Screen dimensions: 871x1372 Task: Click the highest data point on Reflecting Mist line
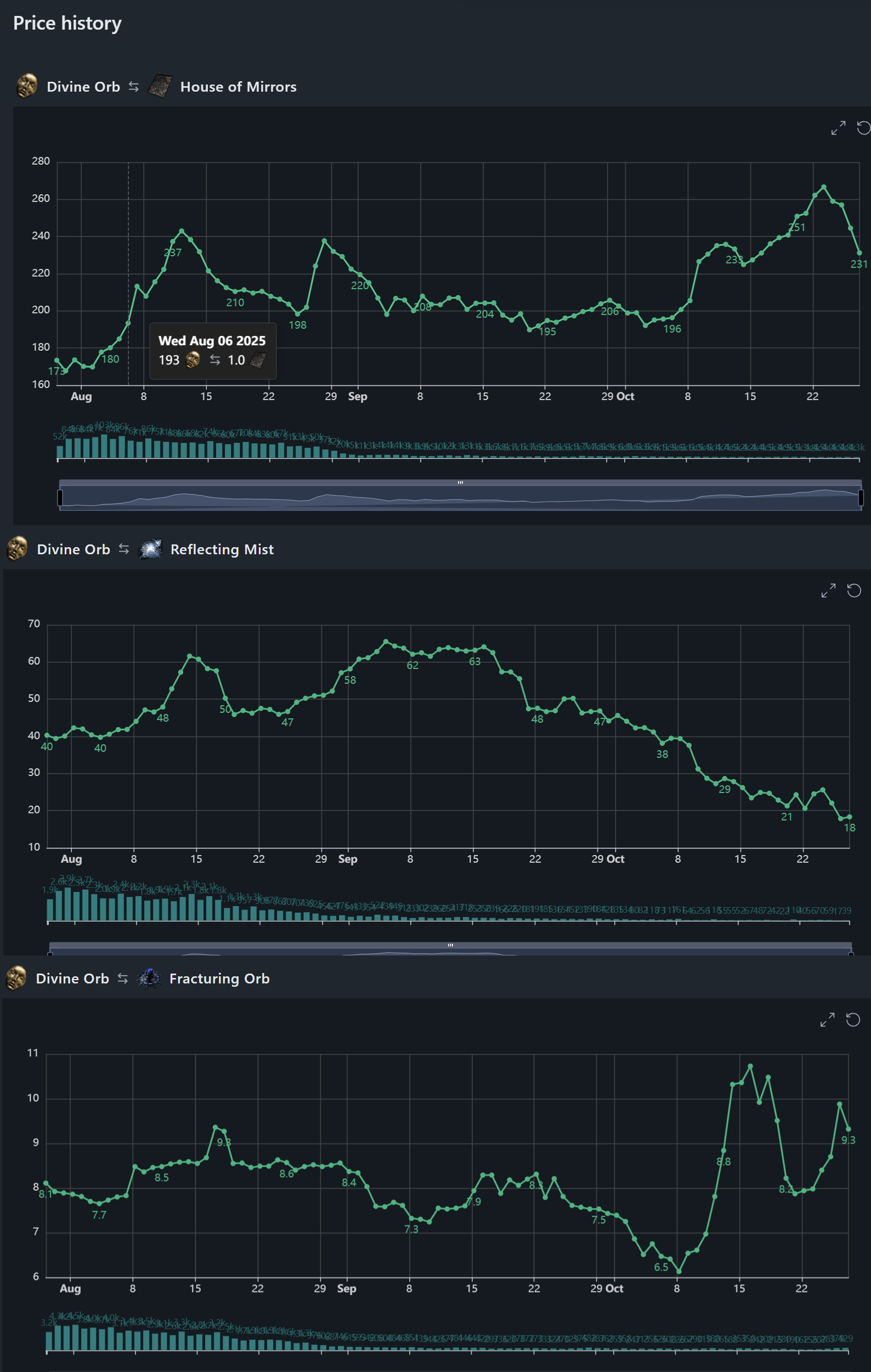coord(386,642)
